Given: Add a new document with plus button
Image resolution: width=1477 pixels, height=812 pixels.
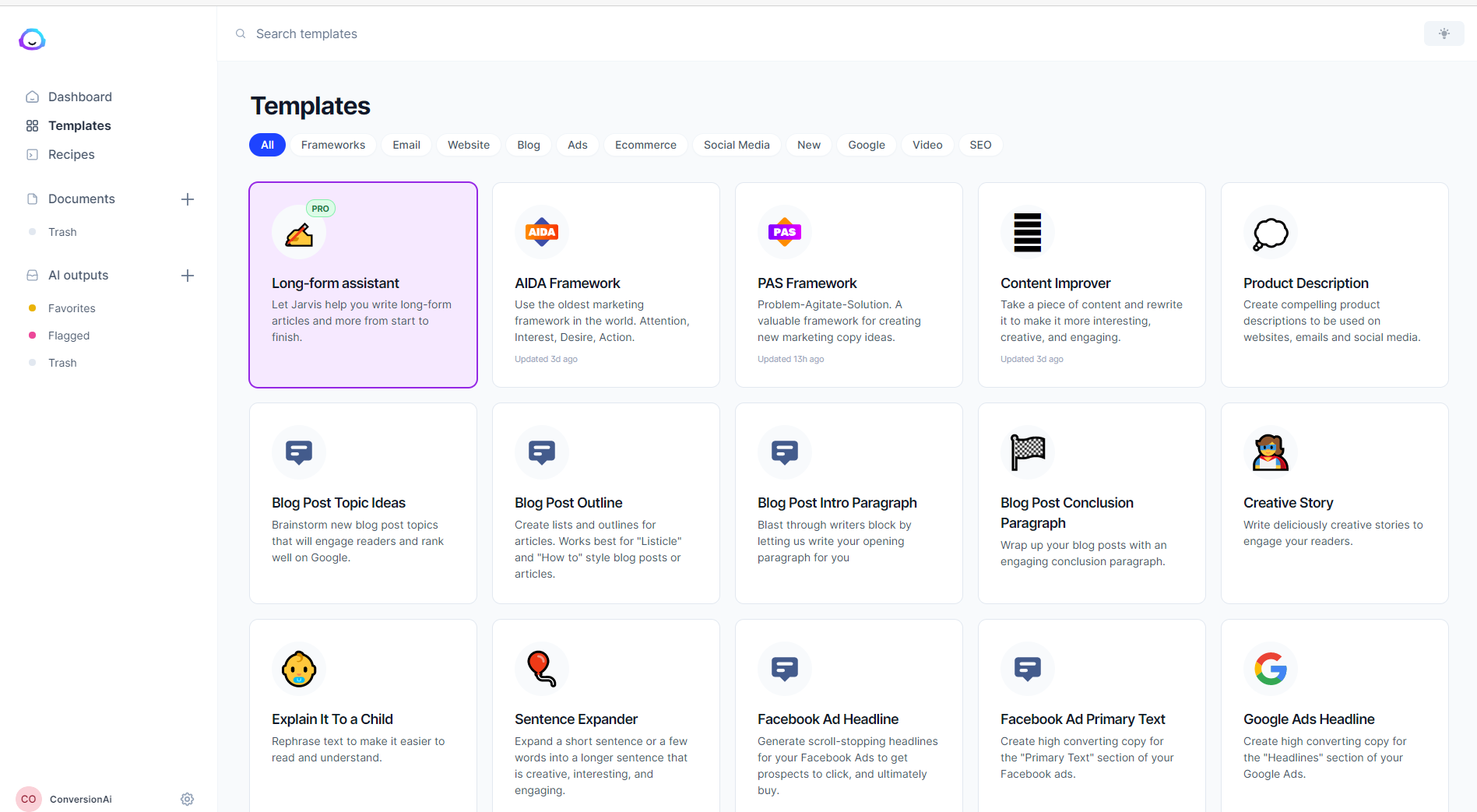Looking at the screenshot, I should tap(188, 199).
